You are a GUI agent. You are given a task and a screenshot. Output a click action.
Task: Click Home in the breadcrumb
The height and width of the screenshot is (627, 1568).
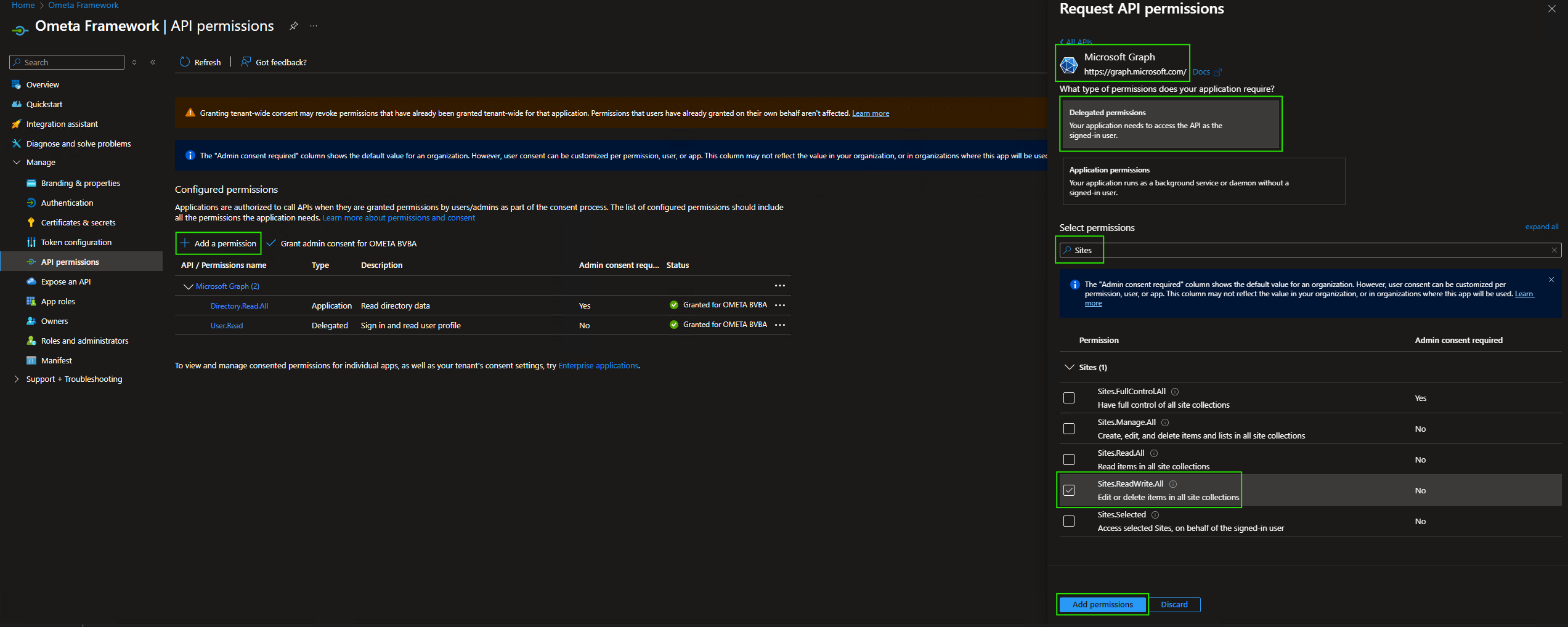pos(23,5)
